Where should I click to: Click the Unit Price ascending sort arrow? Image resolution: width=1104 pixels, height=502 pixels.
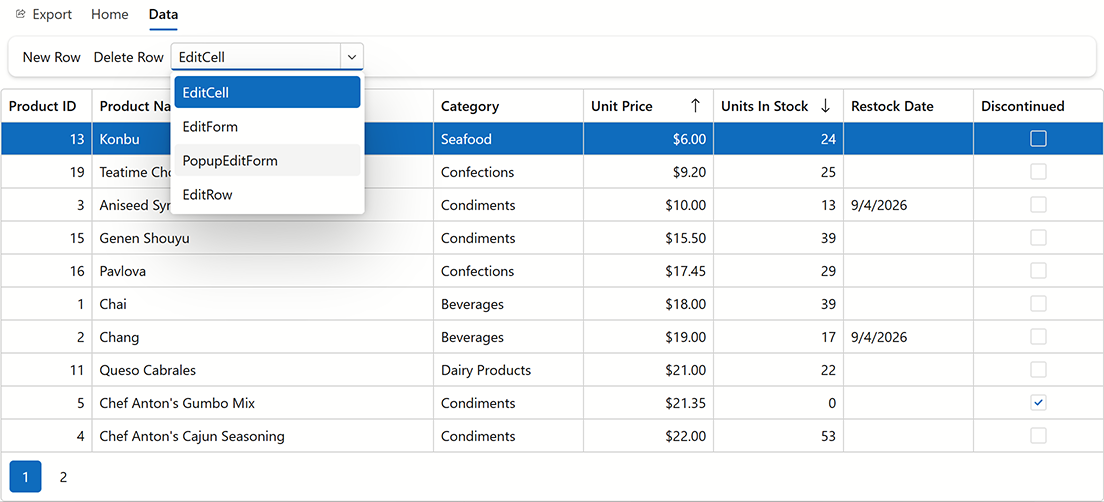695,106
